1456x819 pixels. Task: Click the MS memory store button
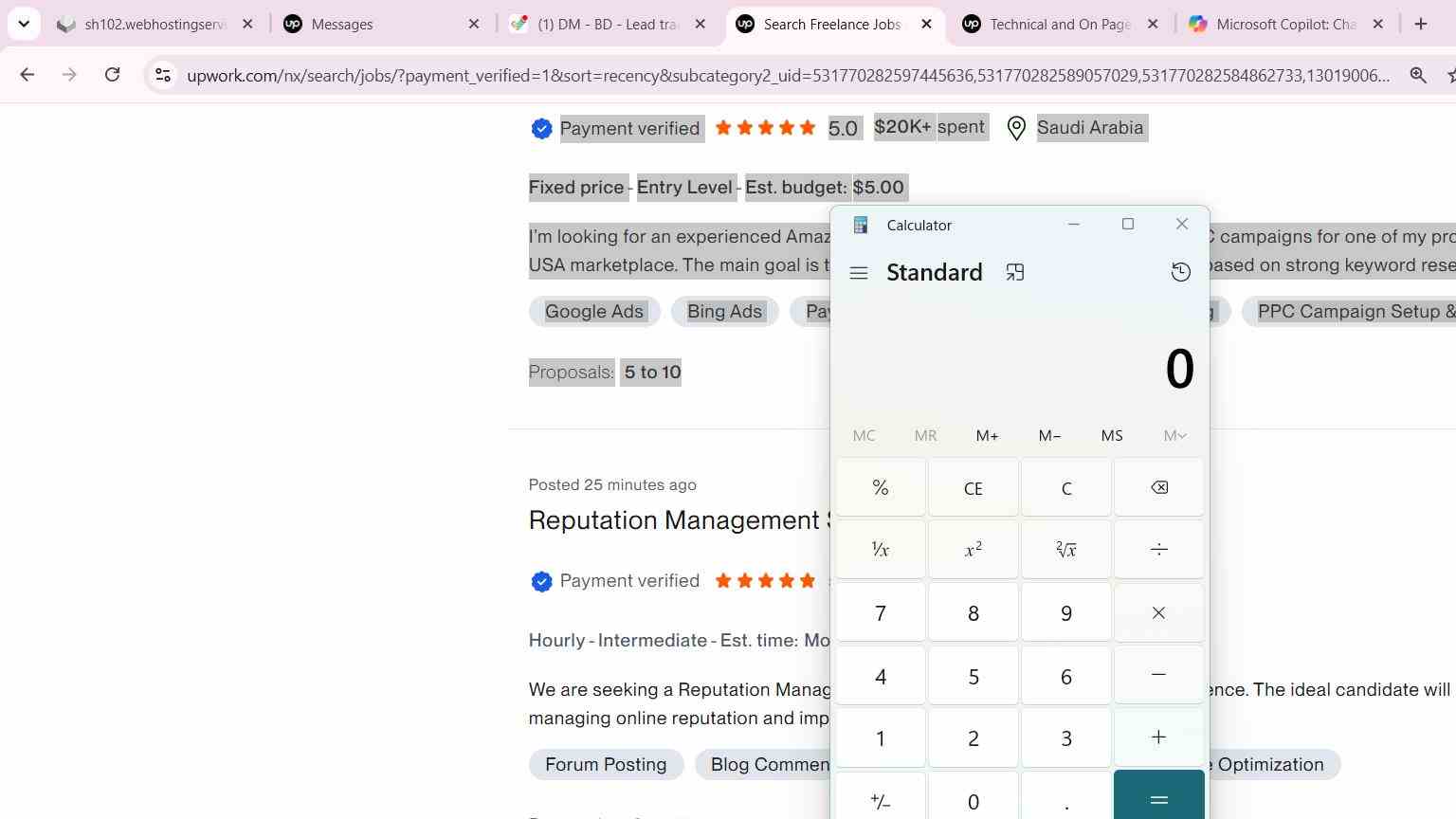click(x=1112, y=436)
